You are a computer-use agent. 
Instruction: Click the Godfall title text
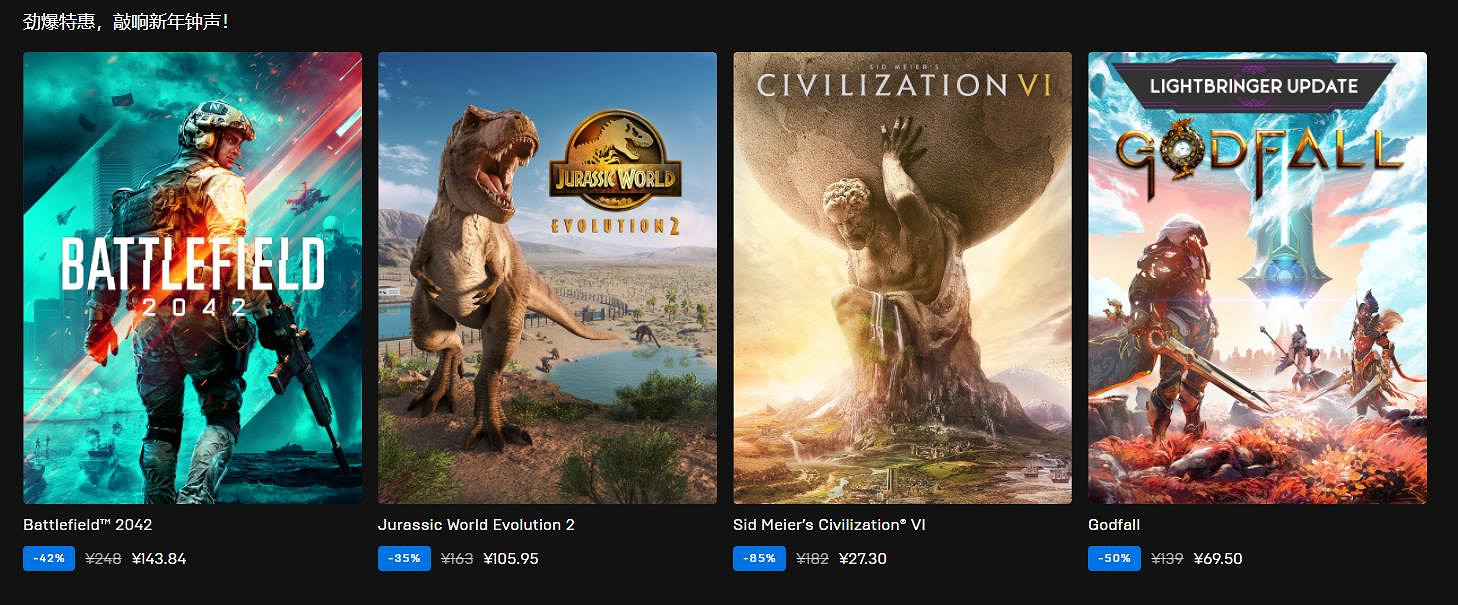[1114, 524]
